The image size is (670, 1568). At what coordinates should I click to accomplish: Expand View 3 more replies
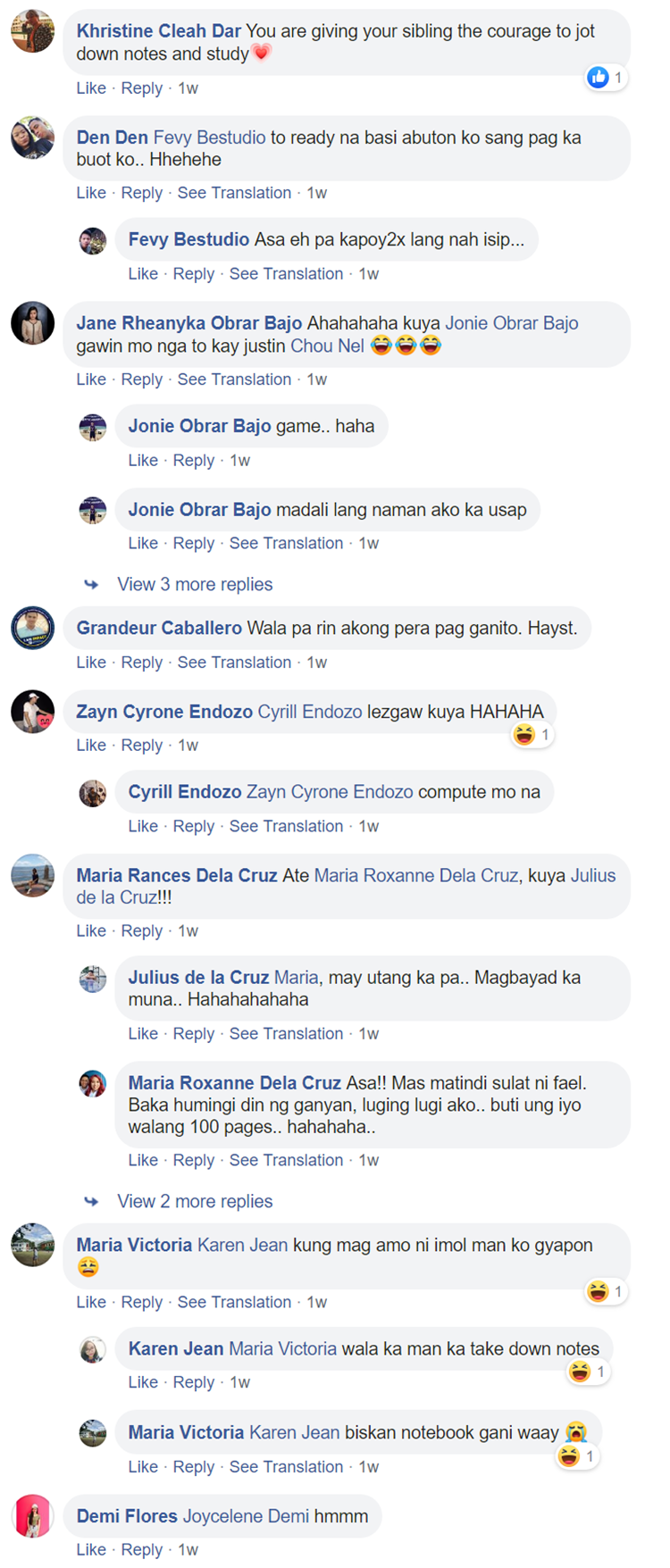coord(195,584)
